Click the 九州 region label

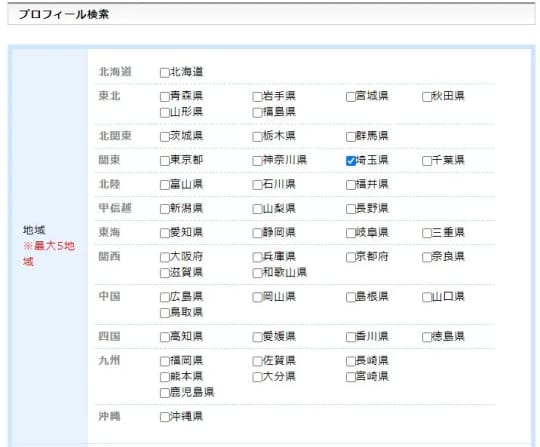tap(110, 360)
